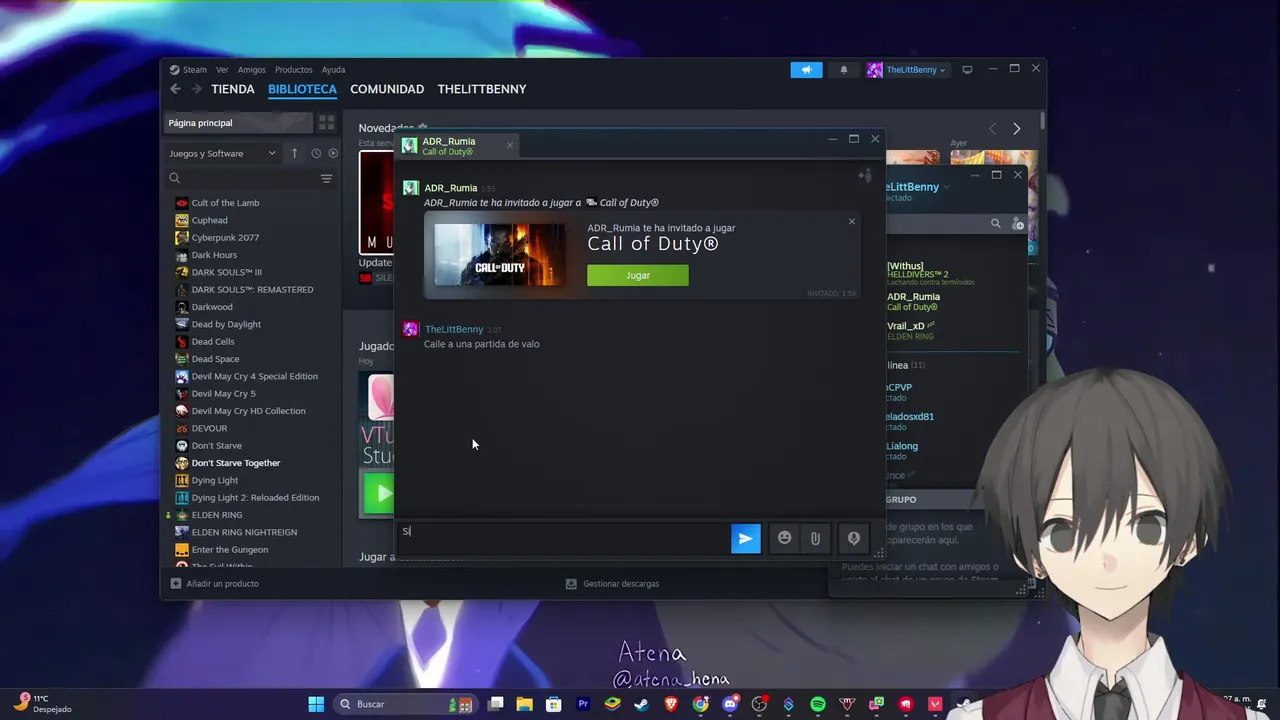Add a friend to the ADR_Rumia chat
Viewport: 1280px width, 720px height.
[x=864, y=176]
